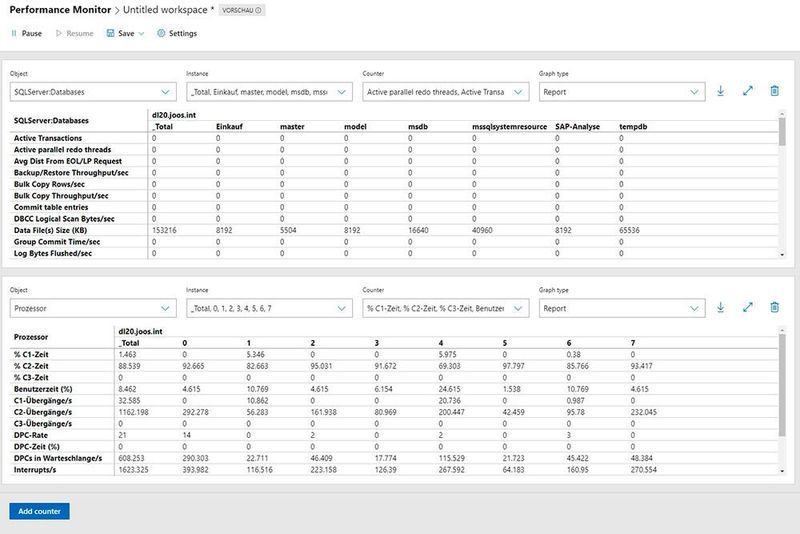Click the % C2-Zeit total value 88.539
Viewport: 800px width, 534px height.
pyautogui.click(x=129, y=366)
